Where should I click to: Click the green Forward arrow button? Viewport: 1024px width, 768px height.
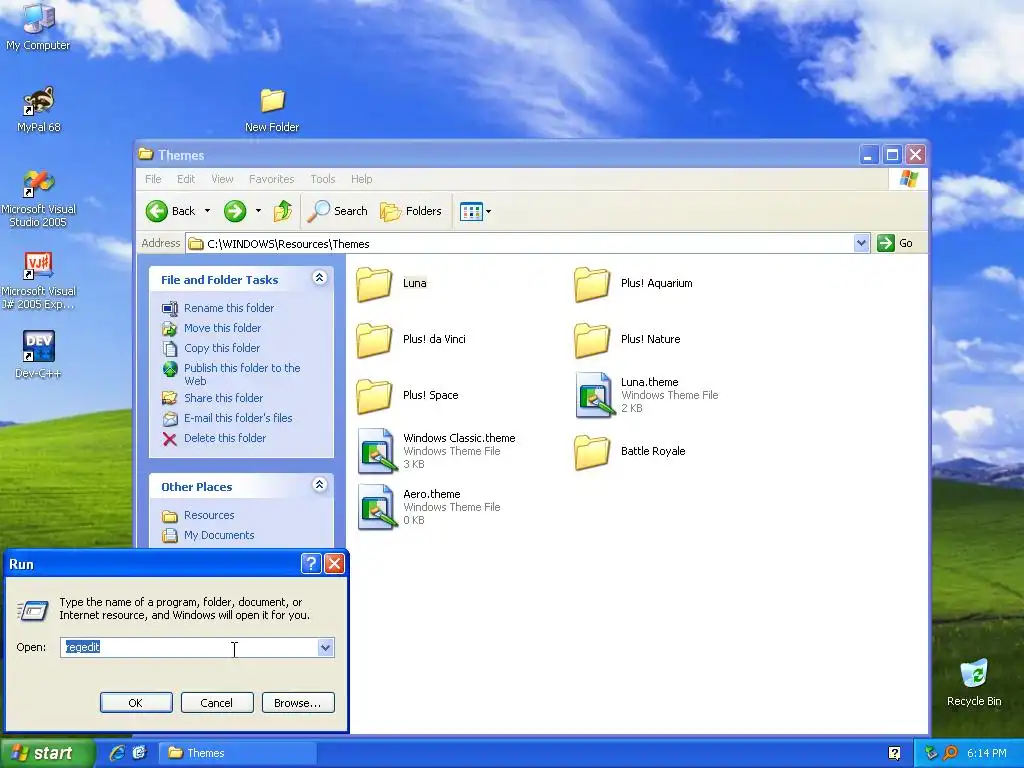click(235, 211)
